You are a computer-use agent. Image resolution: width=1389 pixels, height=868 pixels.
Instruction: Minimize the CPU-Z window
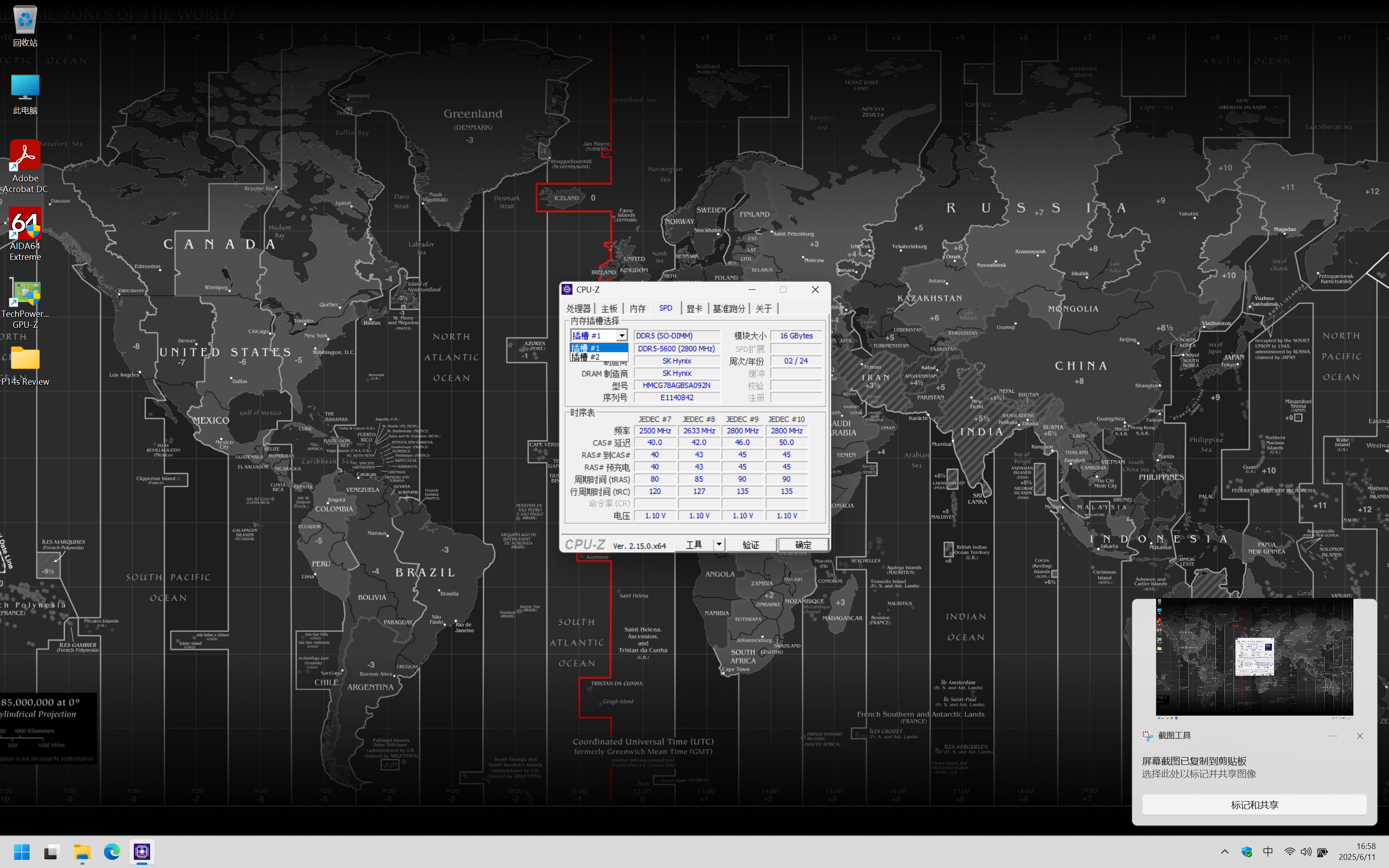point(752,289)
